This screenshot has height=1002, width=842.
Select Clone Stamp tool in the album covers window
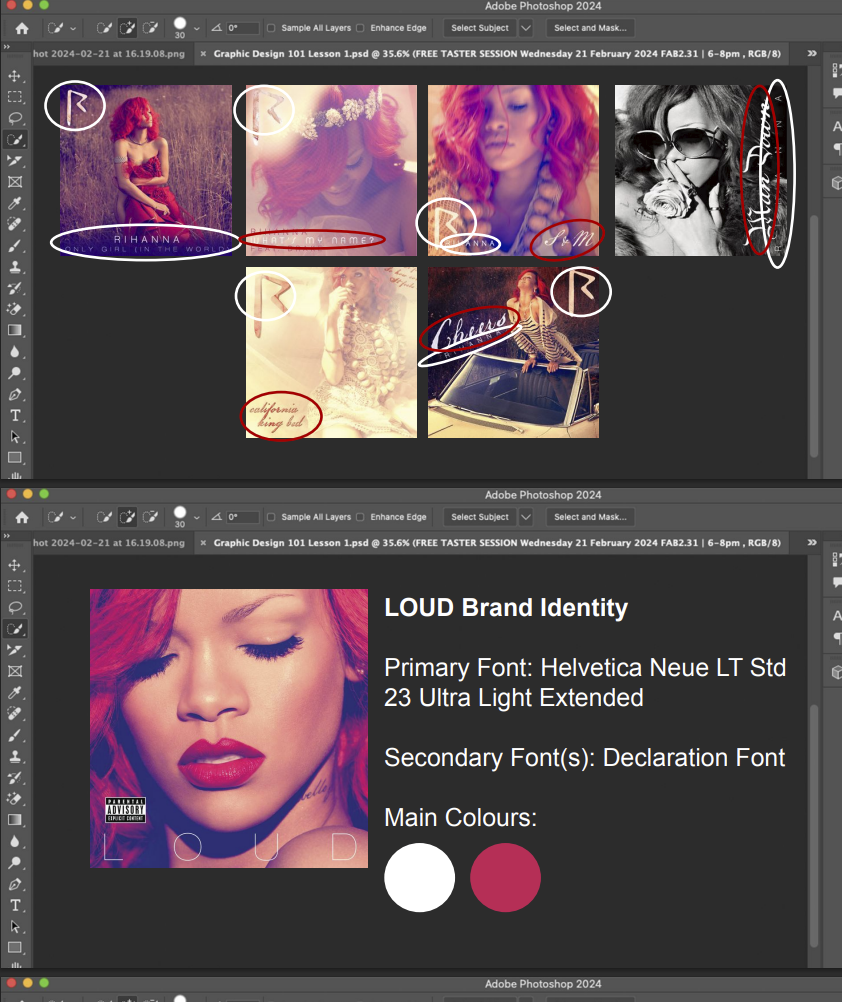15,267
